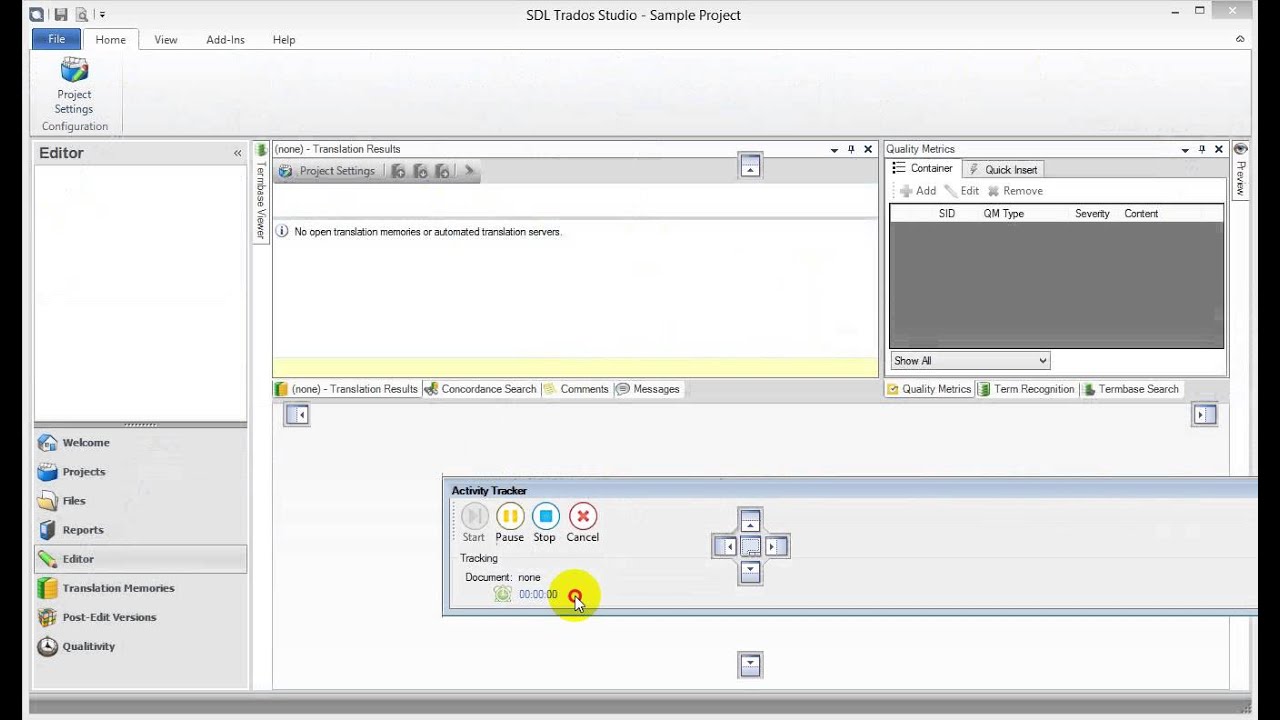Stop the Activity Tracker
Viewport: 1280px width, 720px height.
point(545,523)
